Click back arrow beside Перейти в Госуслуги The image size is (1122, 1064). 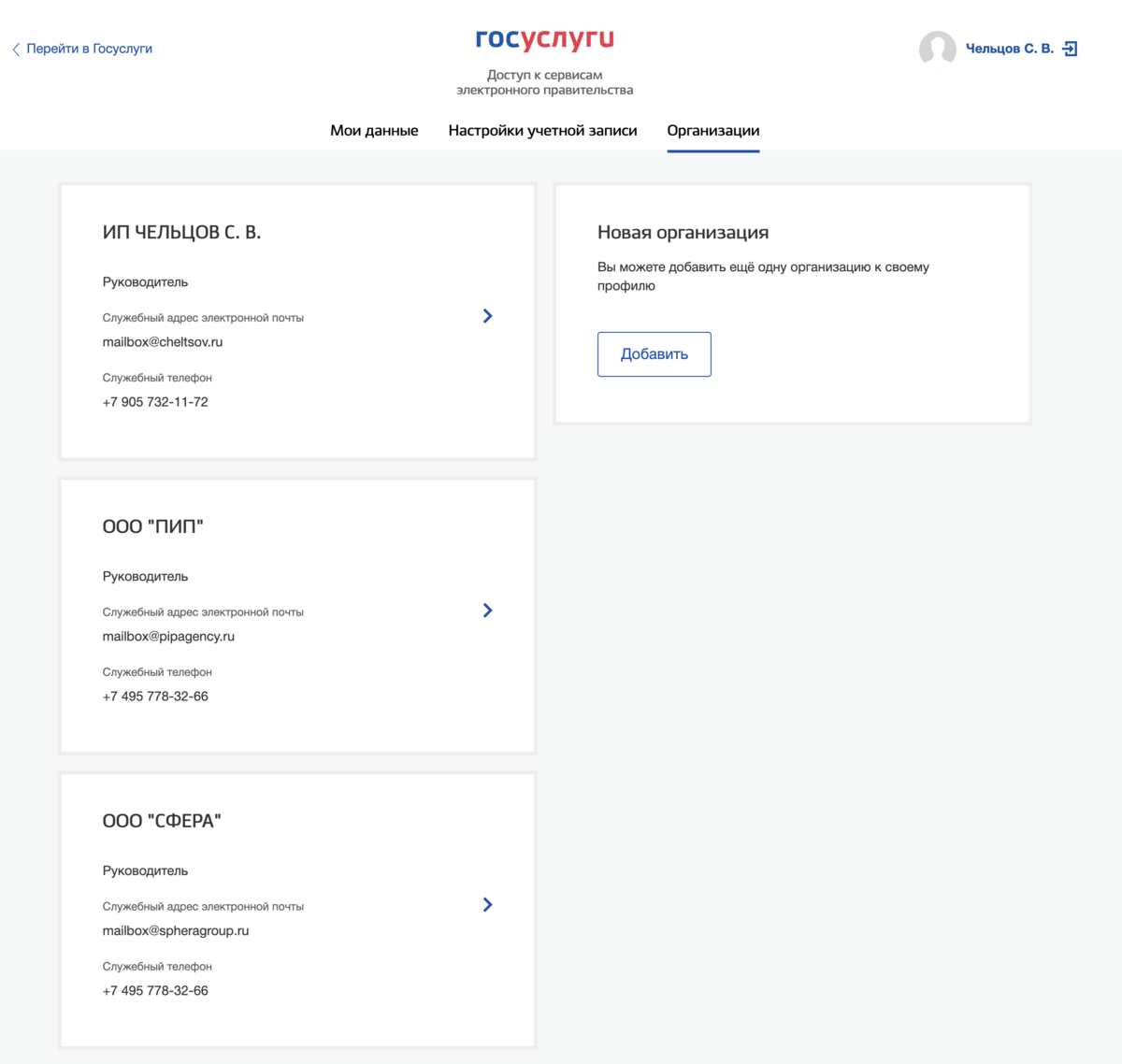tap(16, 50)
